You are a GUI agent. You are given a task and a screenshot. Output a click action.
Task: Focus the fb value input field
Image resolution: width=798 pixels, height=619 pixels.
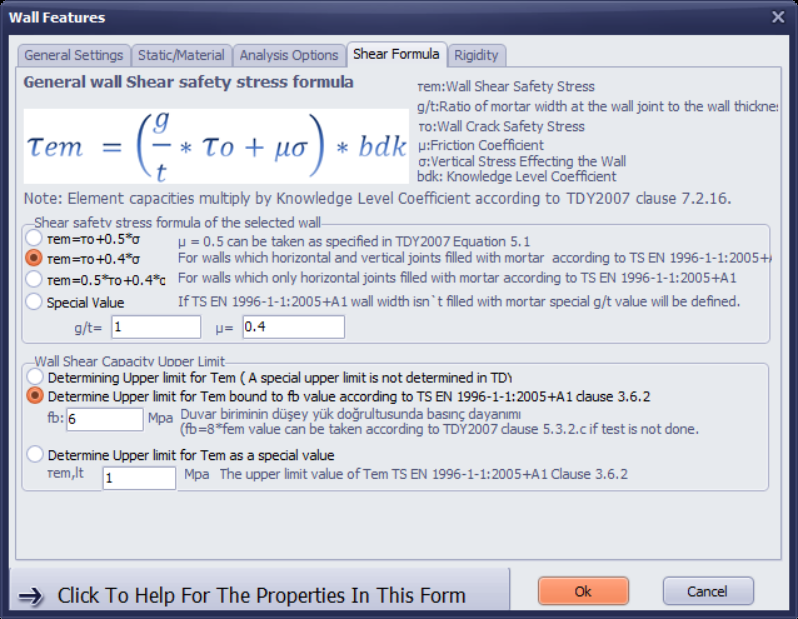click(105, 419)
